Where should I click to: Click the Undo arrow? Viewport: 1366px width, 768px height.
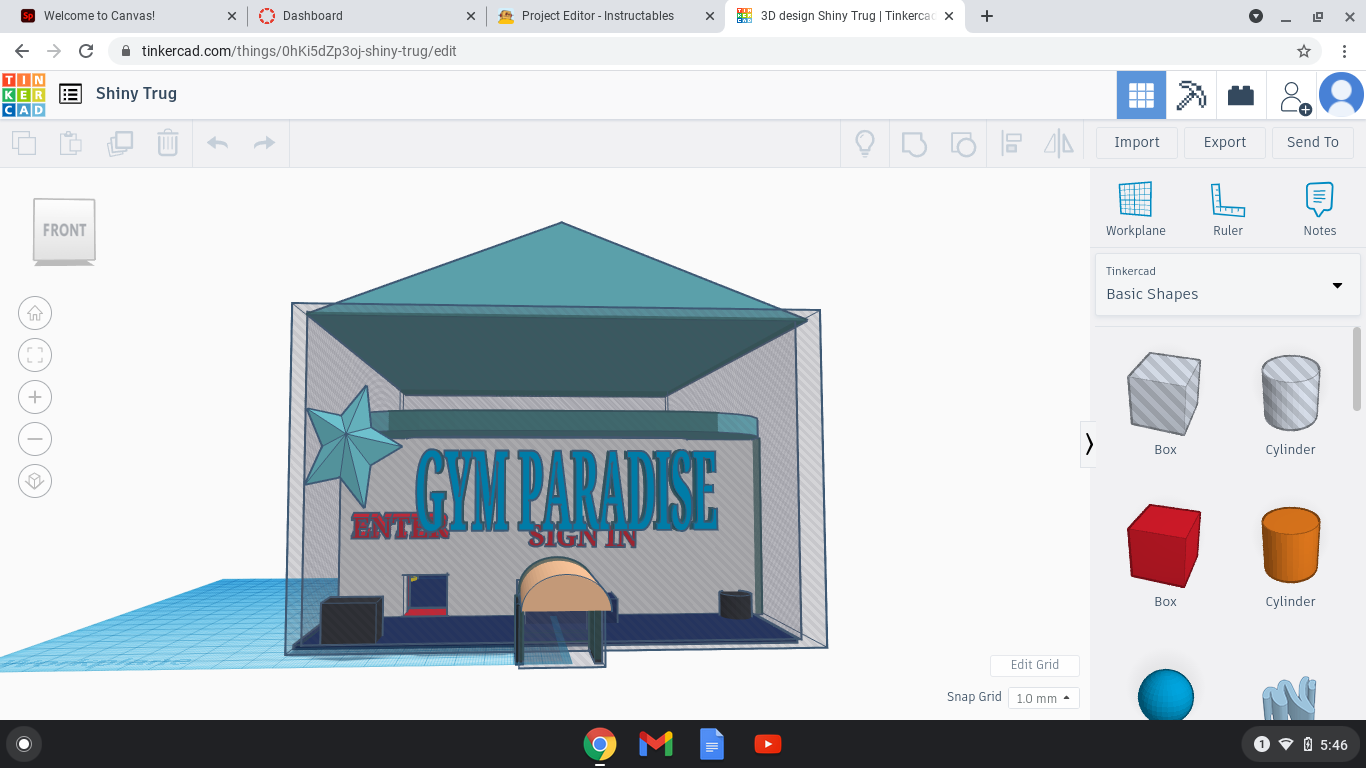coord(217,143)
